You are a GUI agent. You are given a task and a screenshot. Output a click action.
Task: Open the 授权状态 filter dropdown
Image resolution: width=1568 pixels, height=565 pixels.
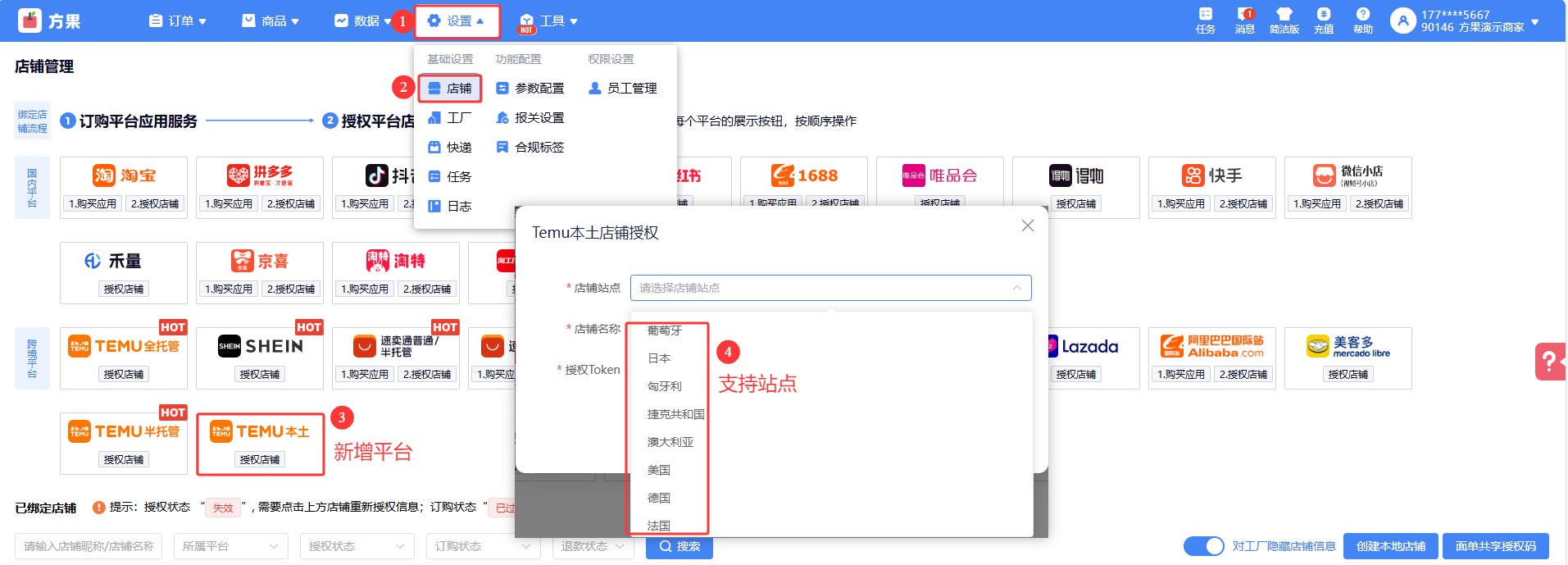pyautogui.click(x=357, y=546)
